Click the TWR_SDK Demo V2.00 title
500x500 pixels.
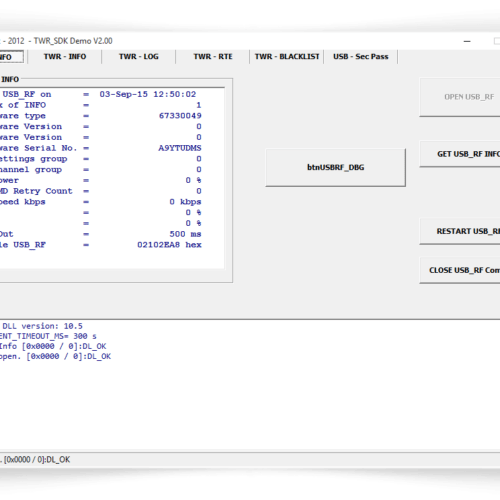pyautogui.click(x=73, y=41)
